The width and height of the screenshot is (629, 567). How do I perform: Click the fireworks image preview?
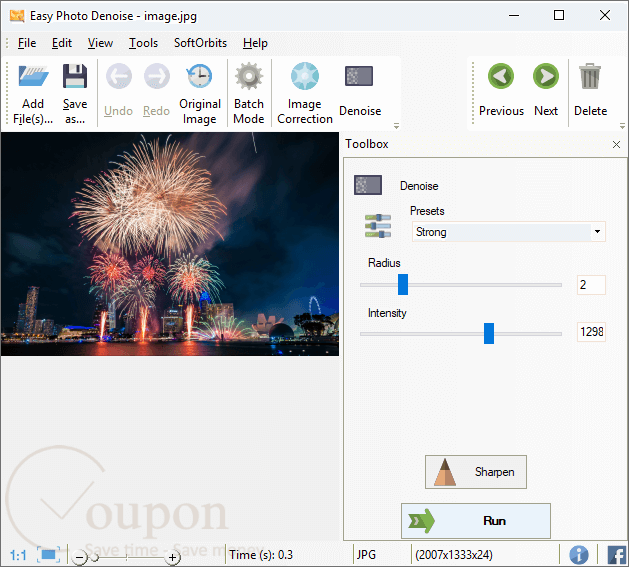click(170, 244)
